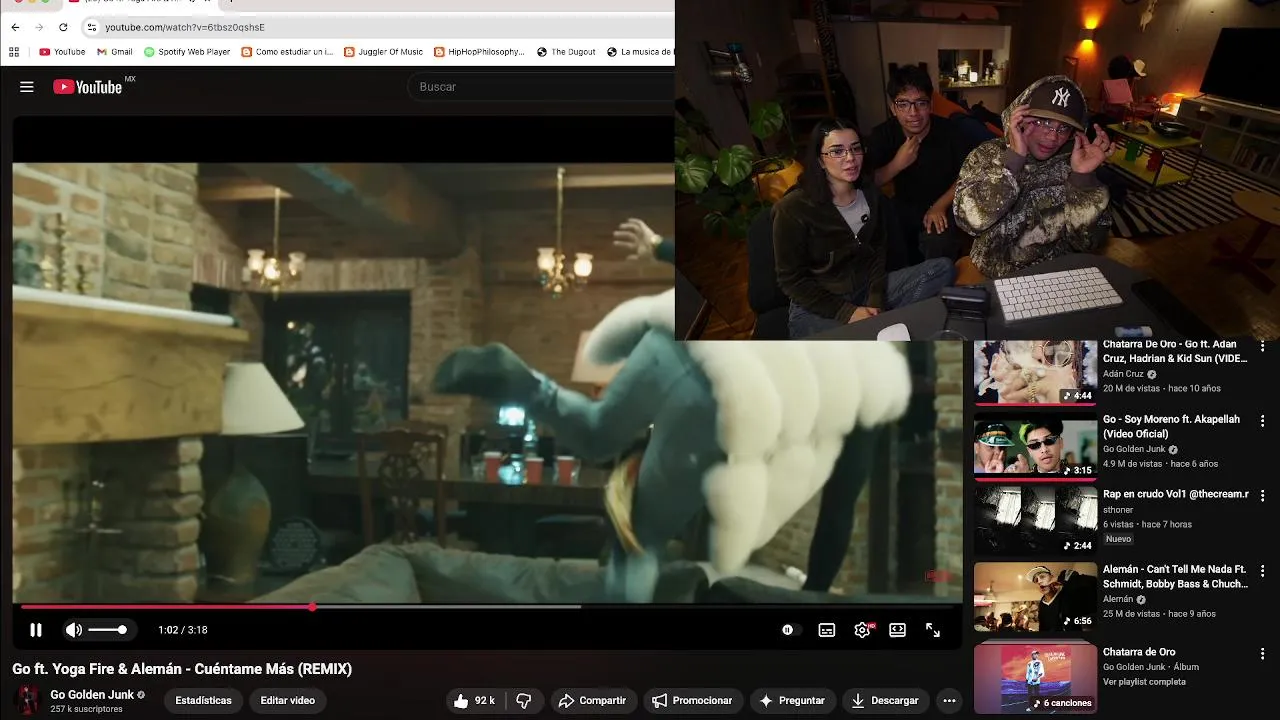This screenshot has width=1280, height=720.
Task: Click the Editar video button
Action: [288, 701]
